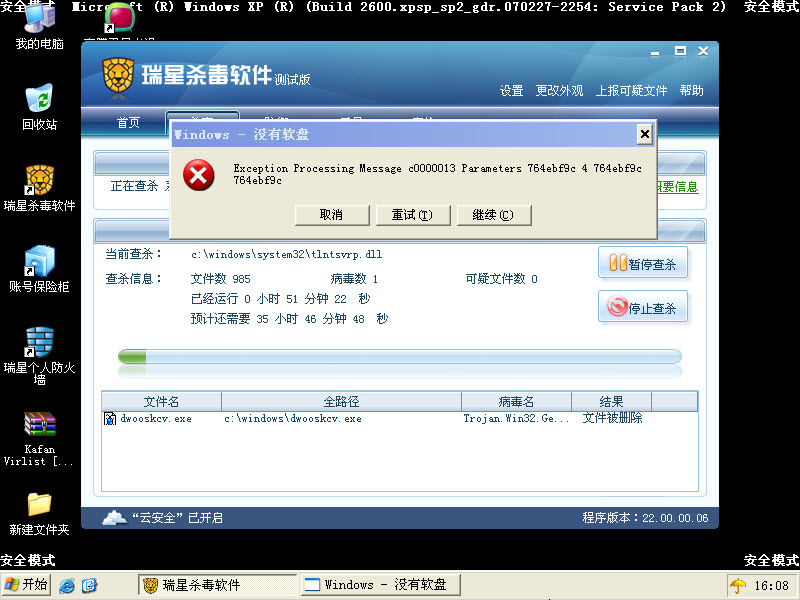Click the file deleted result cell
Viewport: 800px width, 600px height.
[612, 418]
